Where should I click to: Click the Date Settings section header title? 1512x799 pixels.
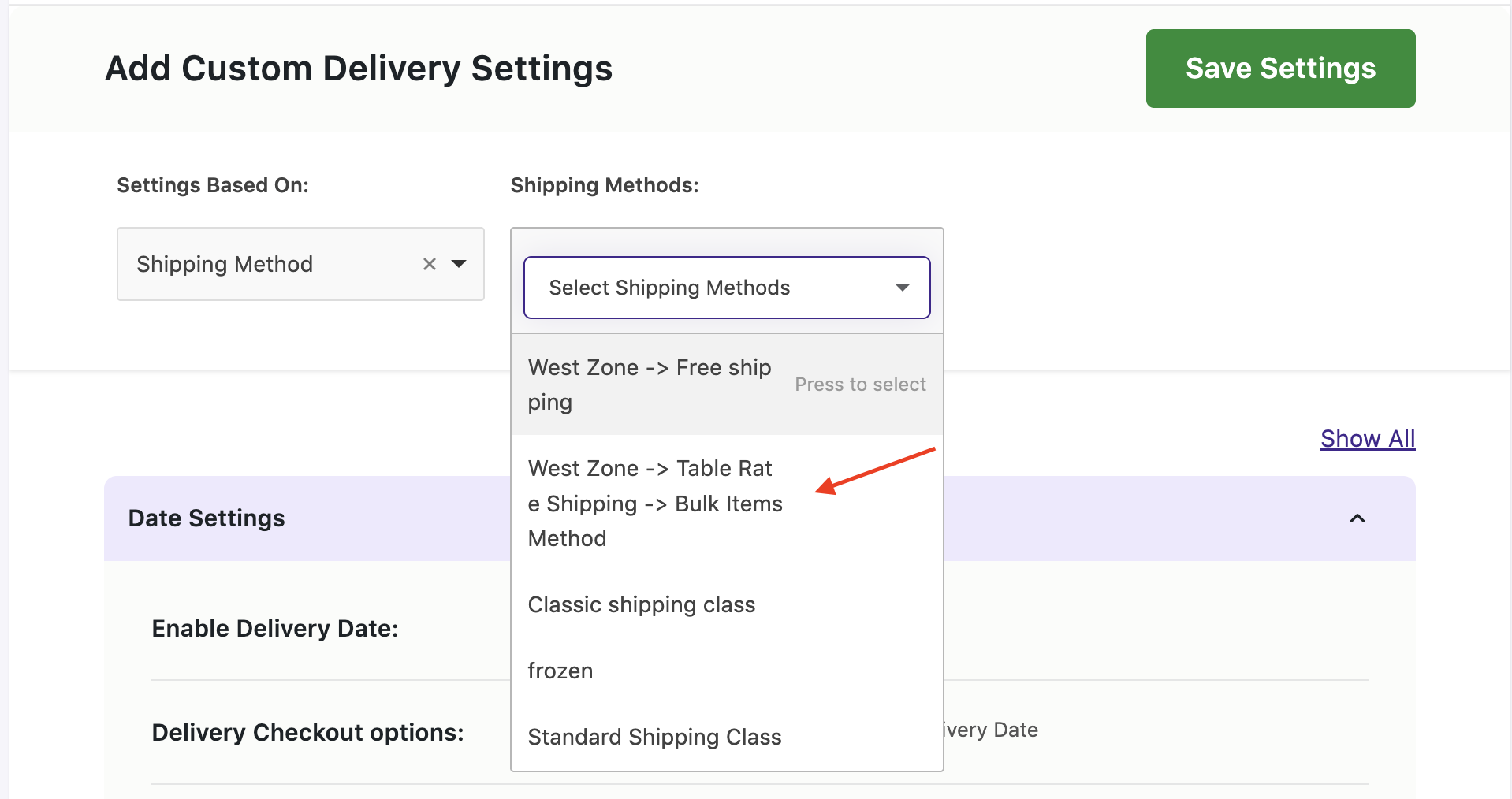[x=207, y=518]
